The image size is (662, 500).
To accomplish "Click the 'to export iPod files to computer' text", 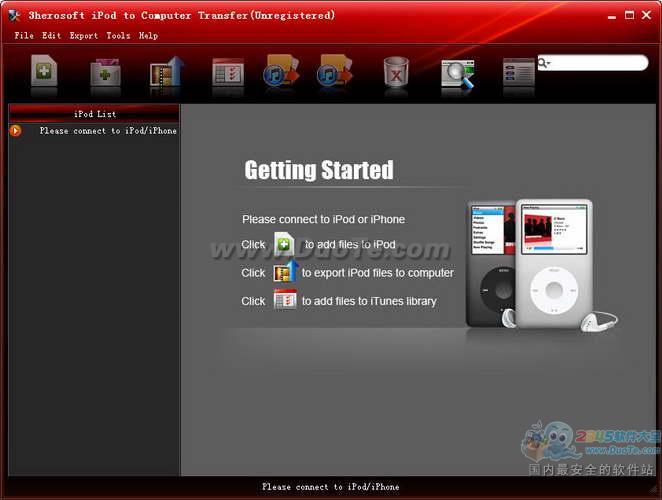I will (x=377, y=273).
